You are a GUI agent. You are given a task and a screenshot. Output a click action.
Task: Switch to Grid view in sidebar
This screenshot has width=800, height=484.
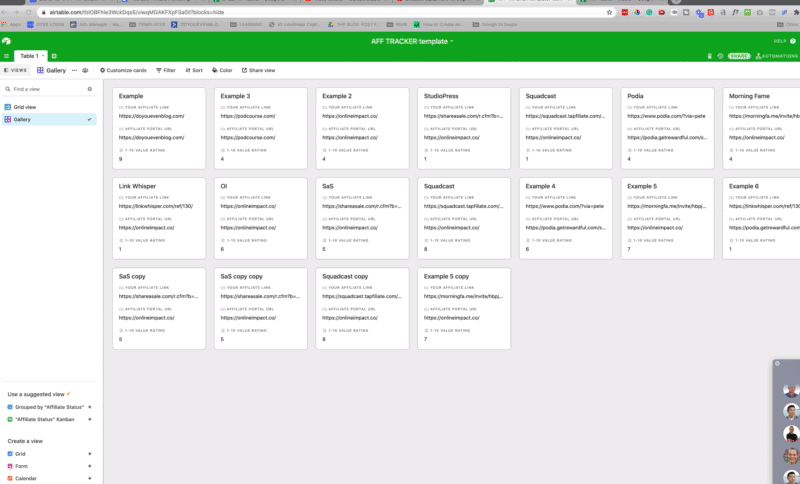(49, 107)
